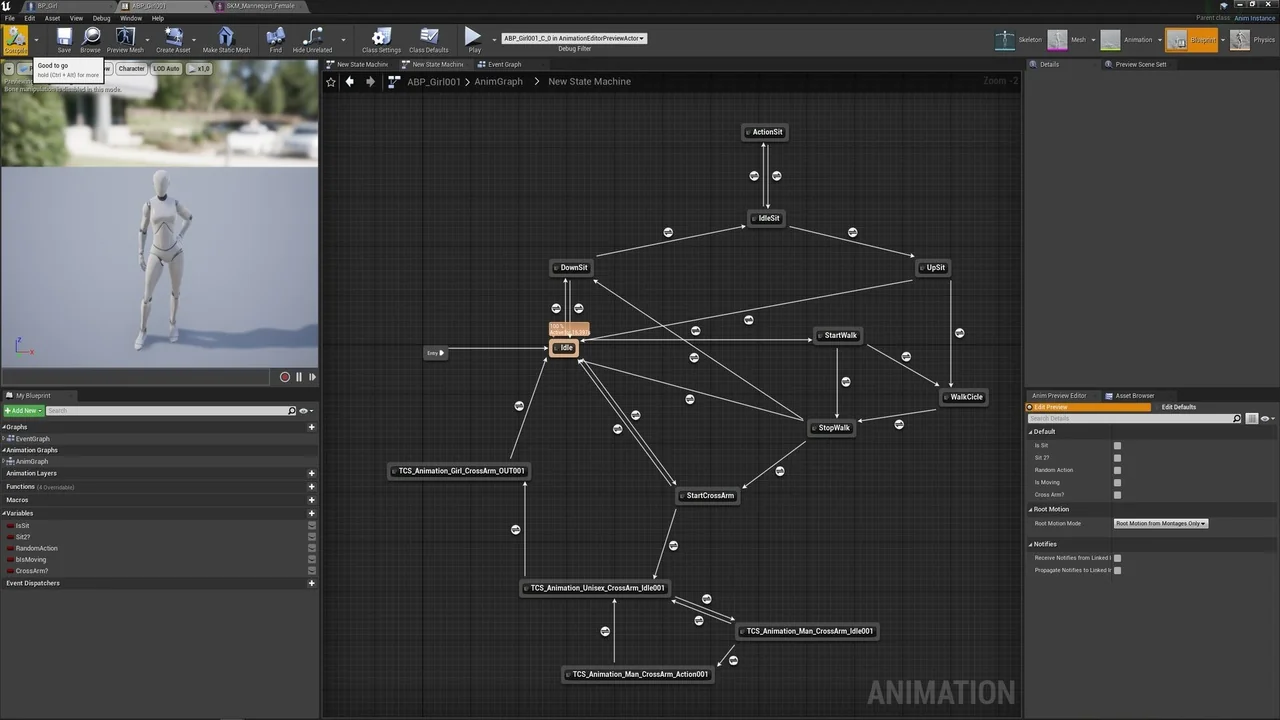This screenshot has width=1280, height=720.
Task: Check Receive Notifies from Linked Instances
Action: 1117,558
